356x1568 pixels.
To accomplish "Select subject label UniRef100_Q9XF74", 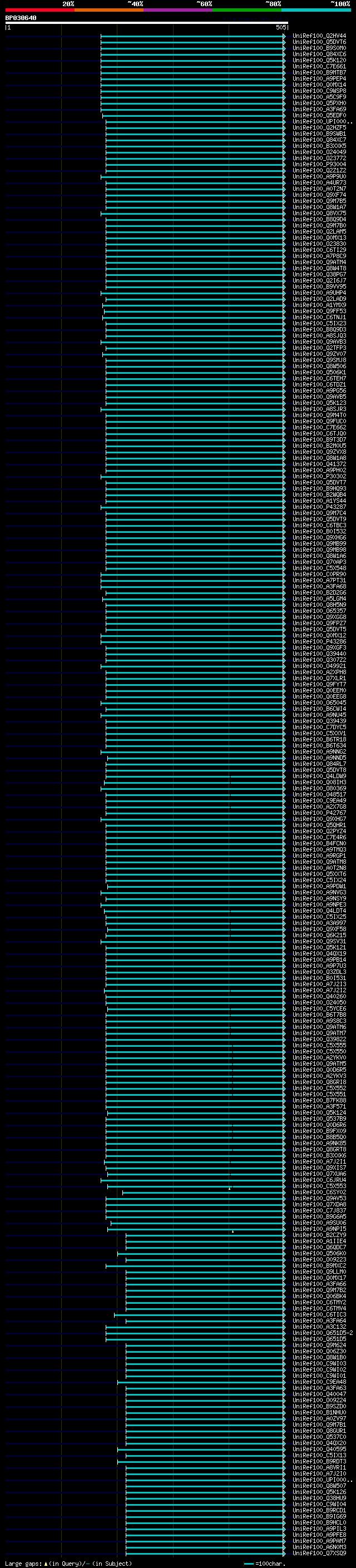I will tap(319, 195).
